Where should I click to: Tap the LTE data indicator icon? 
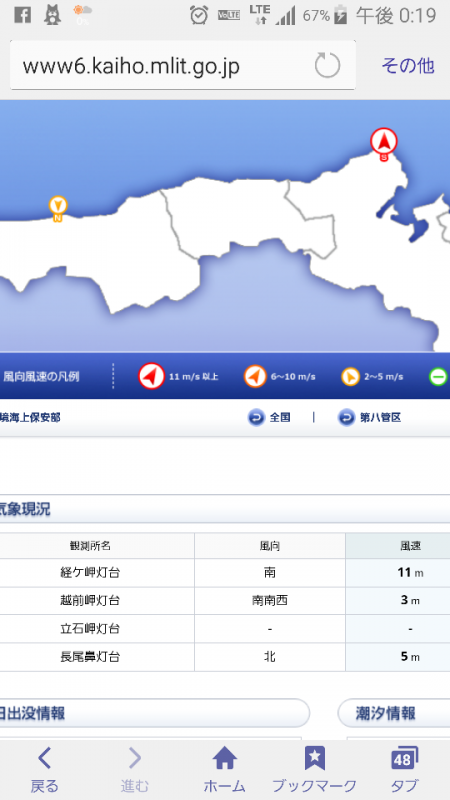(x=260, y=15)
